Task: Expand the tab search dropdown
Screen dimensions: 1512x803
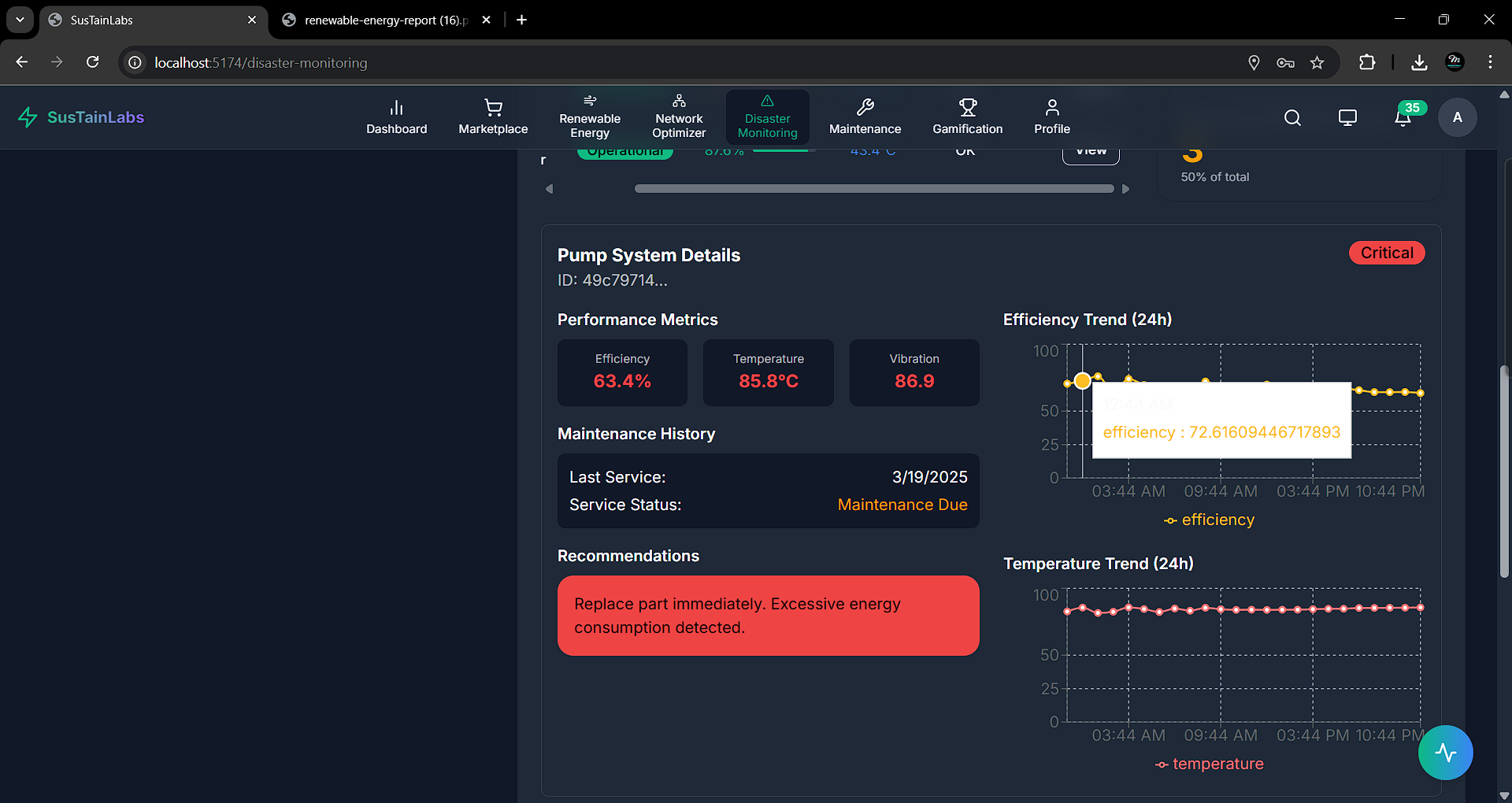Action: (20, 20)
